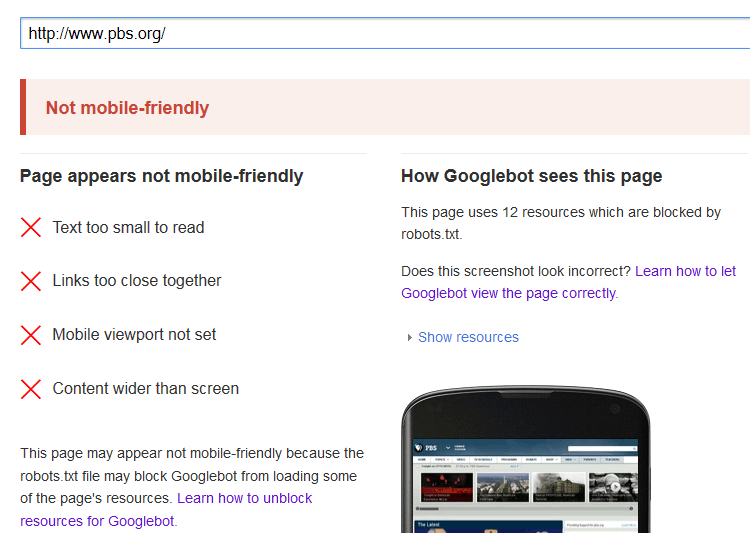The height and width of the screenshot is (533, 750).
Task: Open Learn how to let Googlebot view link
Action: tap(568, 282)
